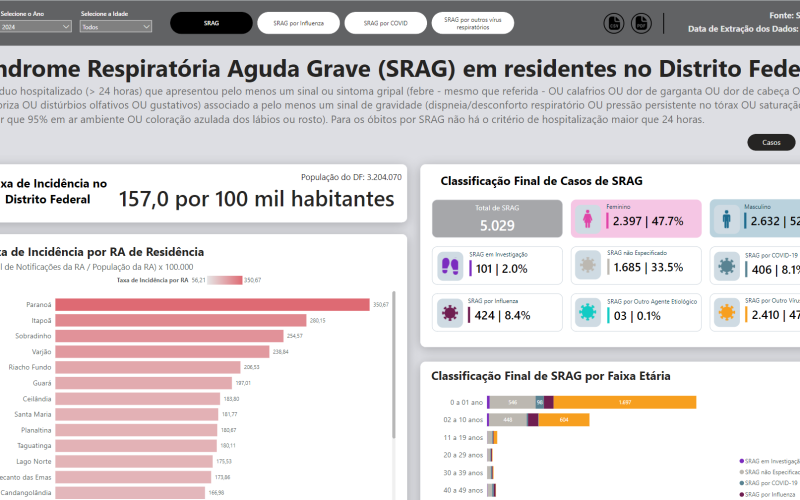Open SRAG por outros vírus respiratórios tab
This screenshot has width=800, height=500.
point(473,23)
